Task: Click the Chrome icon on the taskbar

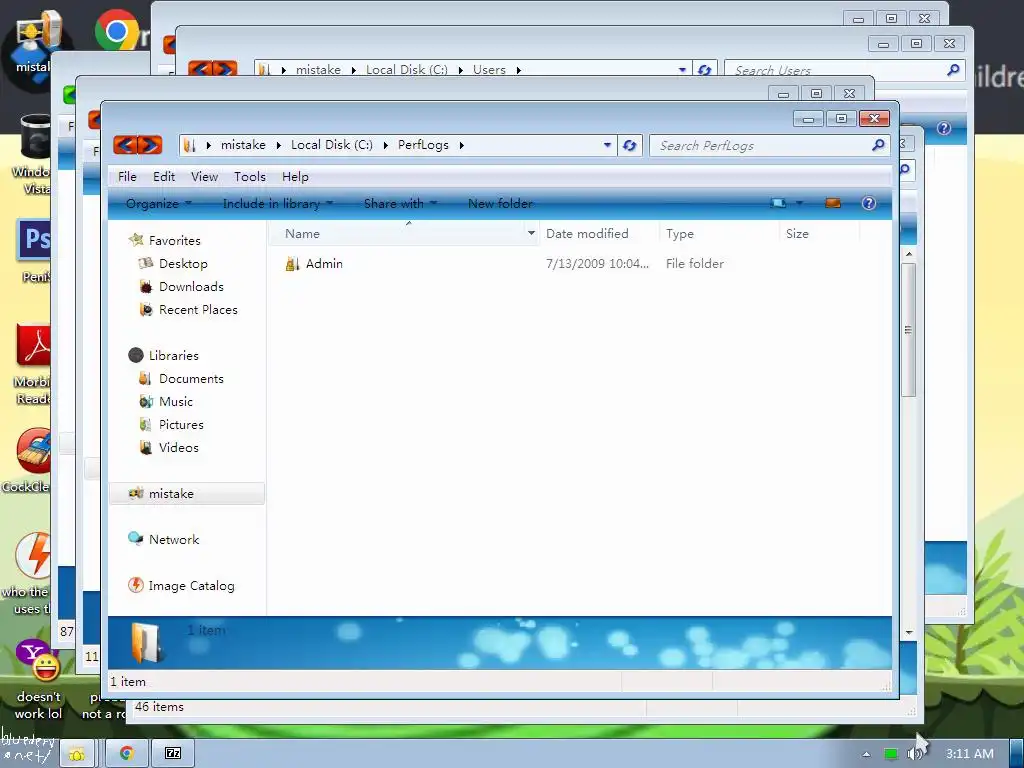Action: 126,754
